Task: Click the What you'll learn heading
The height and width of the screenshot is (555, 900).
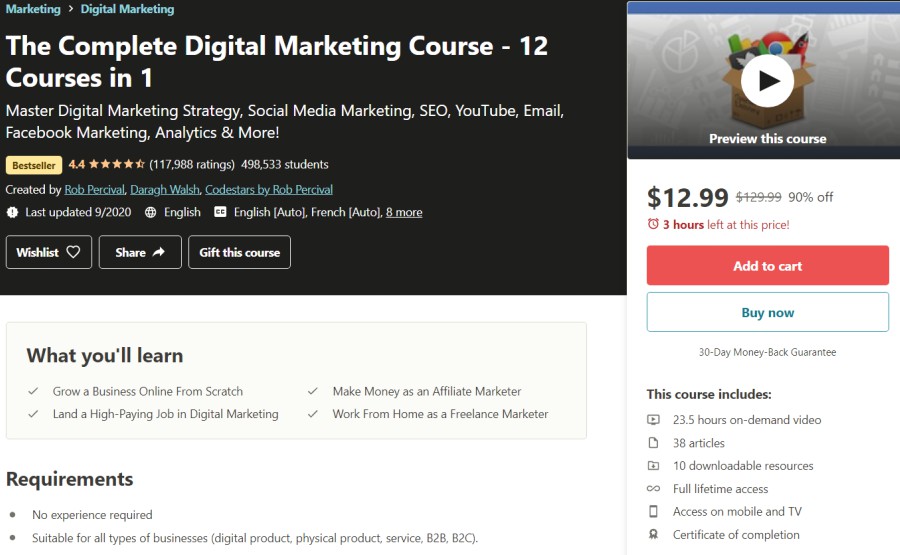Action: (x=104, y=355)
